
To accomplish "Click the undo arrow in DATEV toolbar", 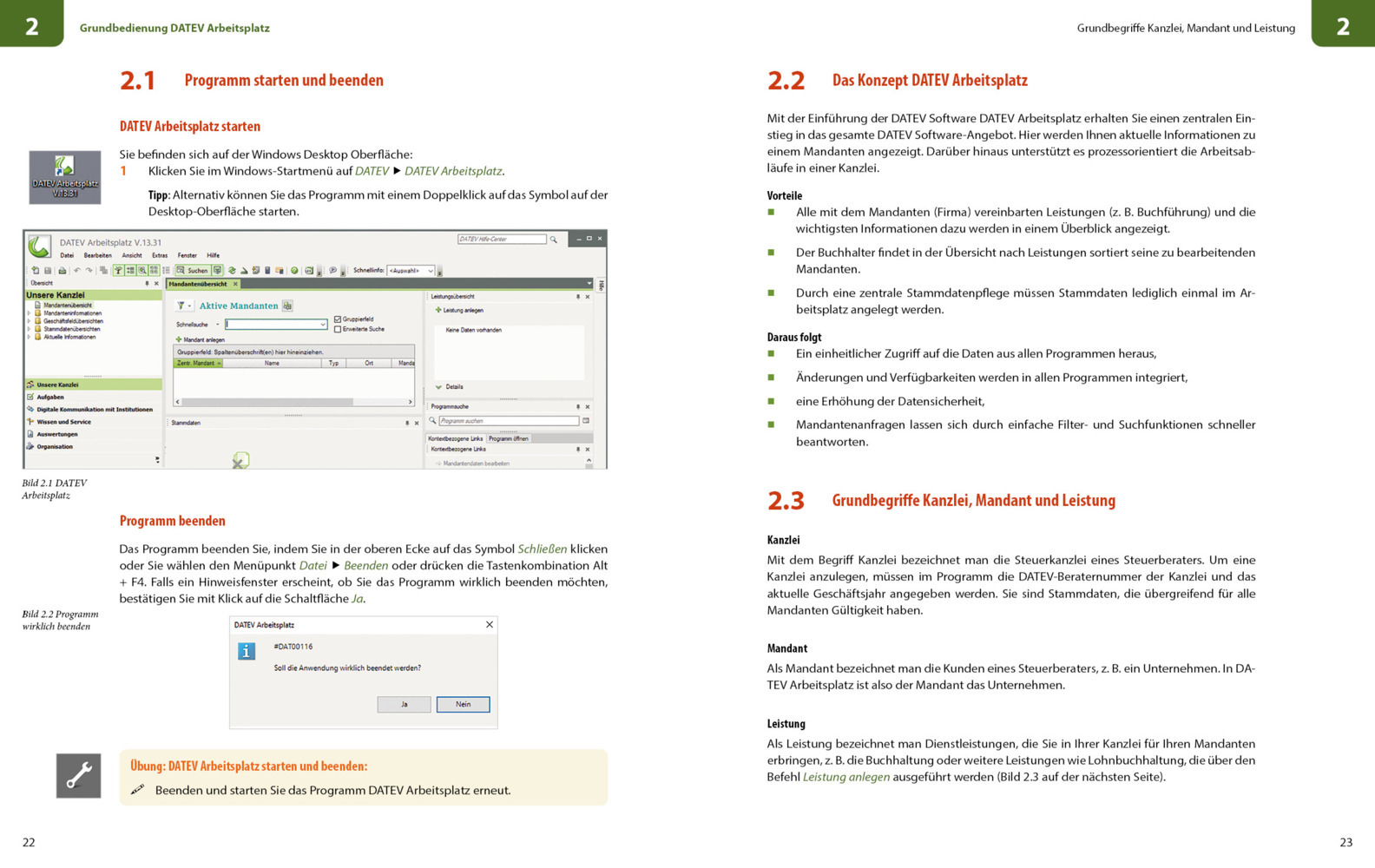I will click(x=77, y=271).
